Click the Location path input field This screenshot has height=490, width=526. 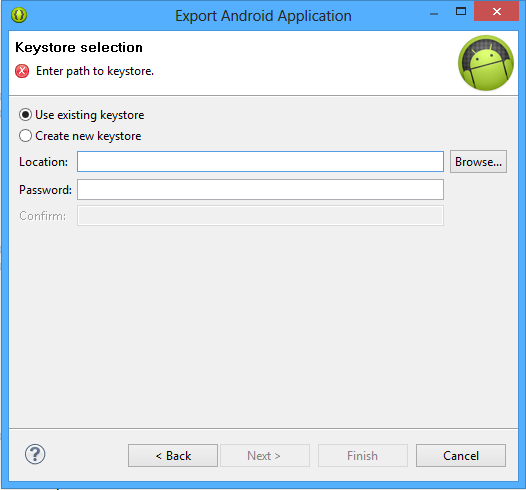(260, 162)
